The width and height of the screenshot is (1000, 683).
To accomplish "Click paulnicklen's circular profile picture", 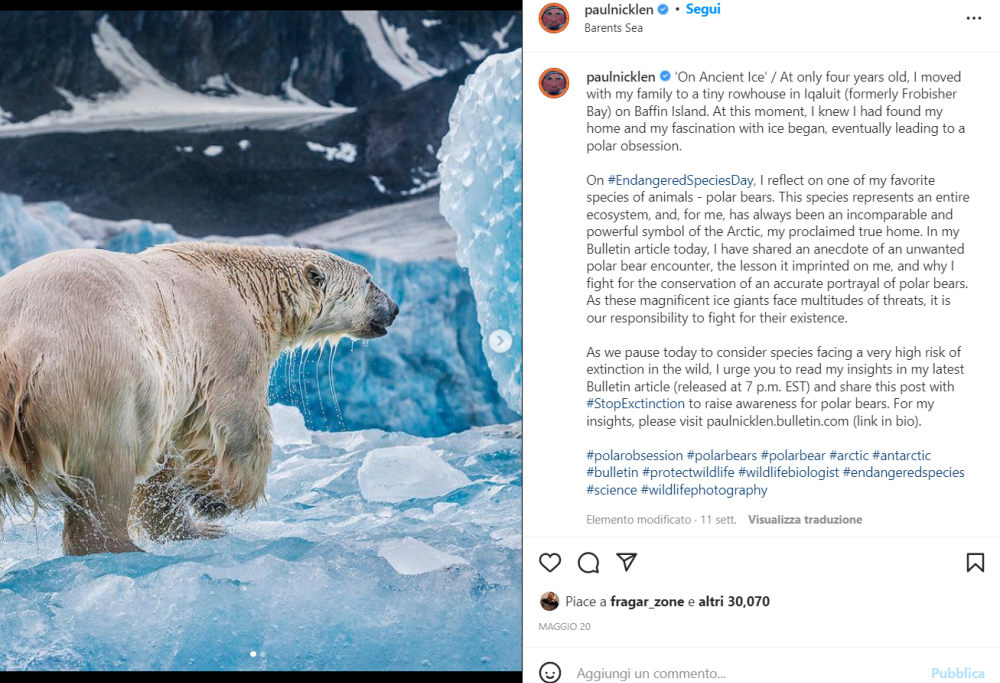I will (x=554, y=18).
